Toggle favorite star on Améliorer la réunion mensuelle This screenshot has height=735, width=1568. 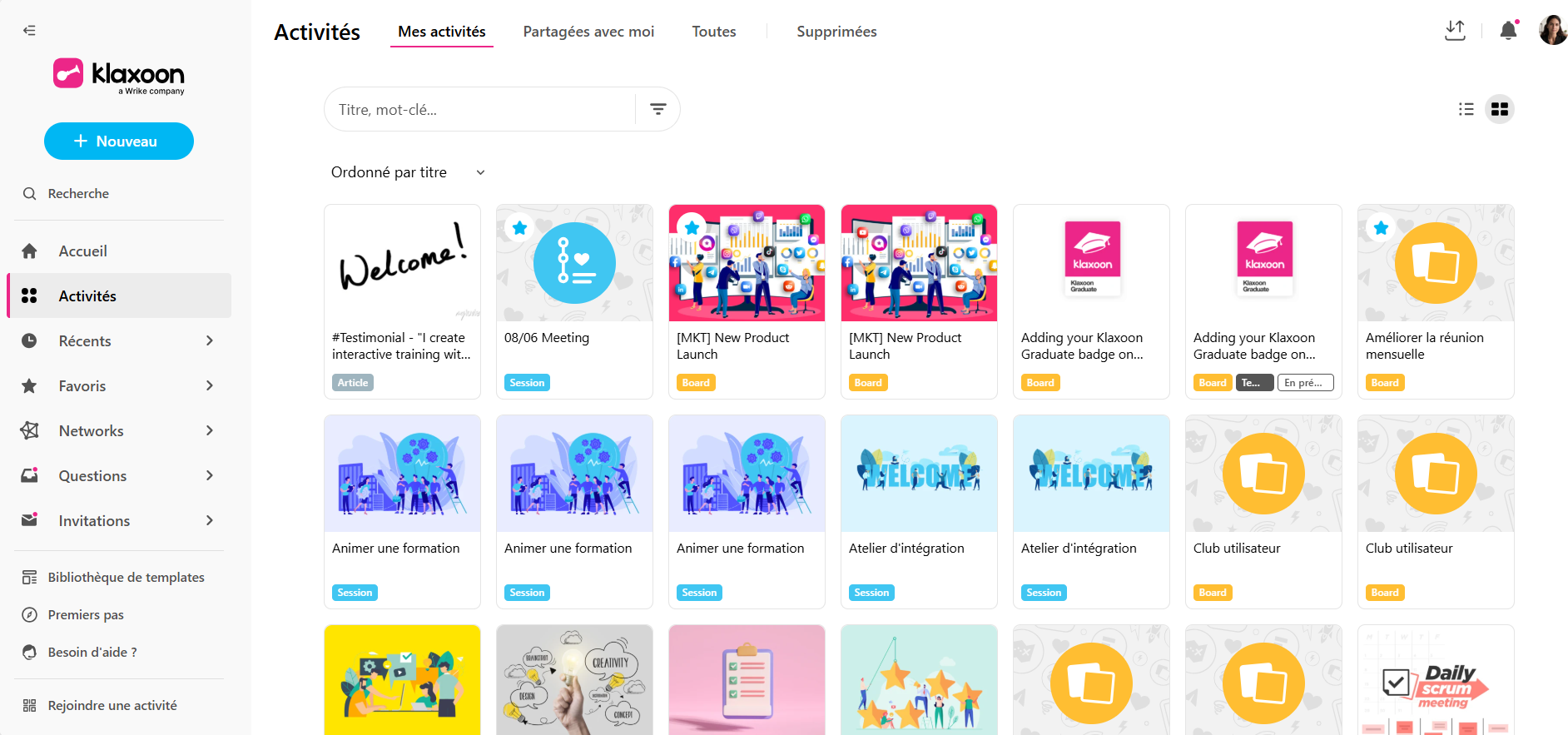point(1381,227)
